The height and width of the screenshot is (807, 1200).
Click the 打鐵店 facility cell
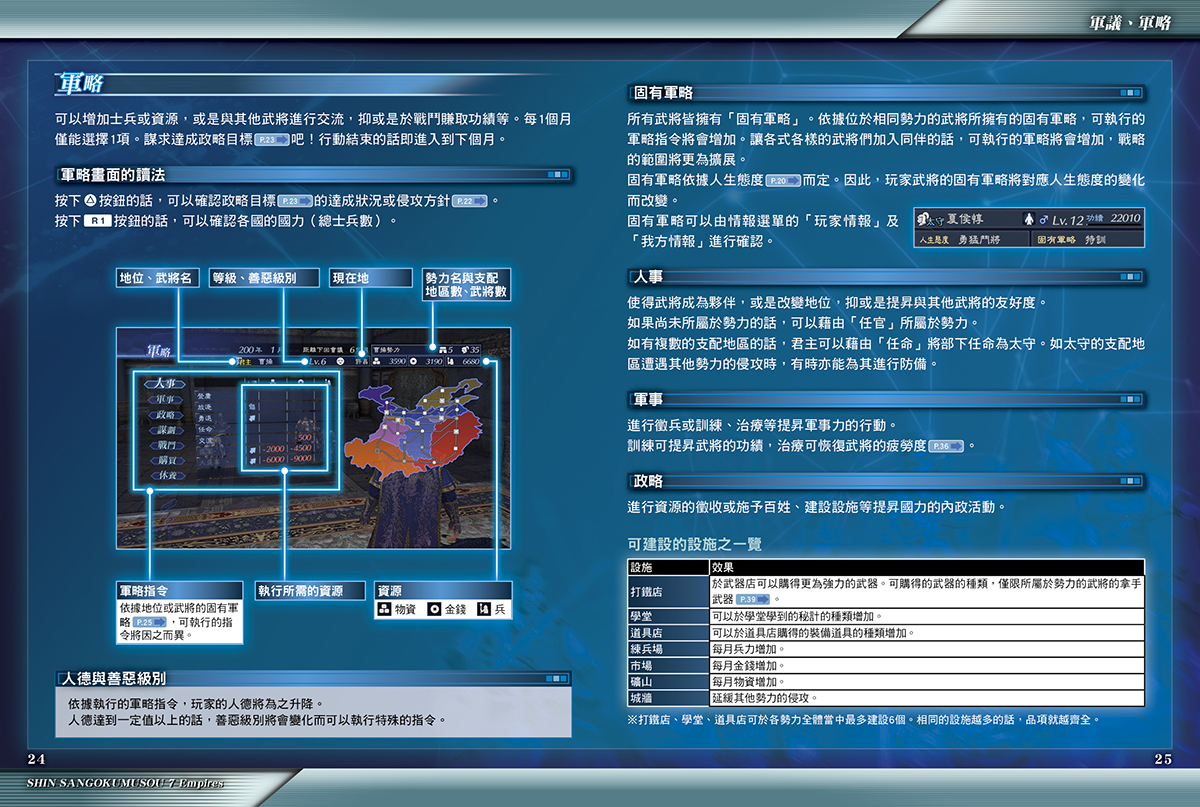tap(668, 591)
